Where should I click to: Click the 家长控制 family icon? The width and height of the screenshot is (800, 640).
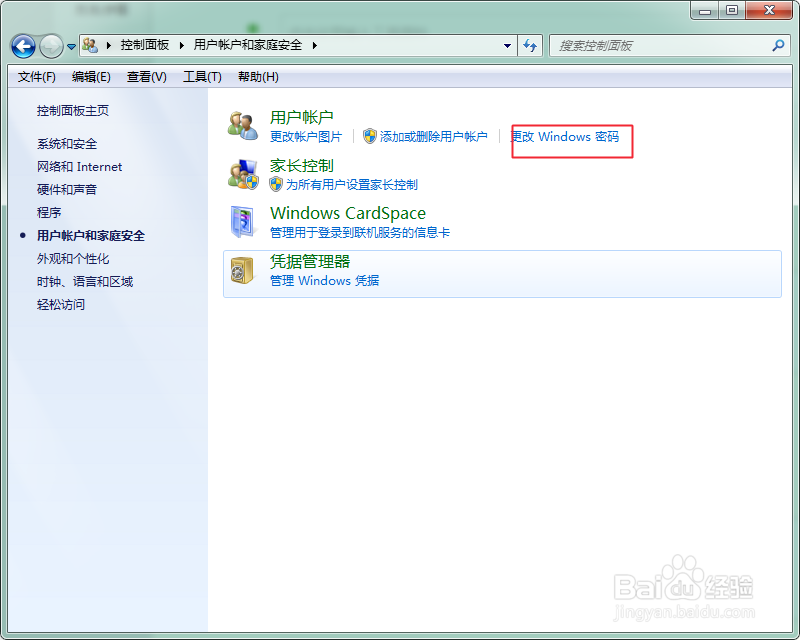[x=243, y=174]
